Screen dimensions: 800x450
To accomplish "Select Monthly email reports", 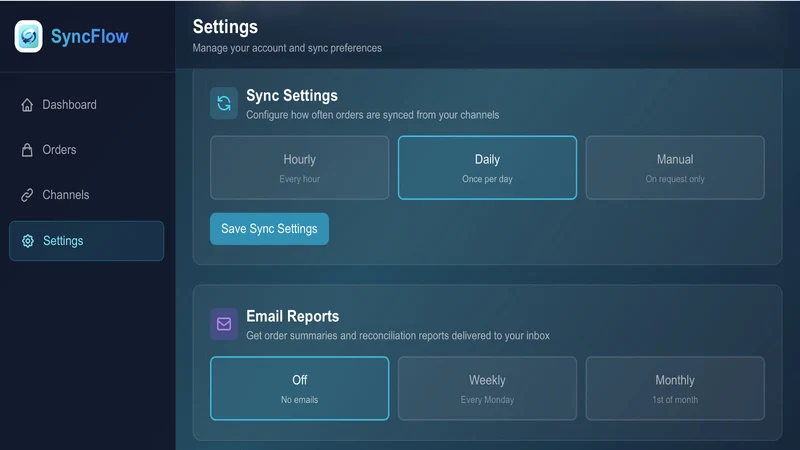I will click(675, 388).
